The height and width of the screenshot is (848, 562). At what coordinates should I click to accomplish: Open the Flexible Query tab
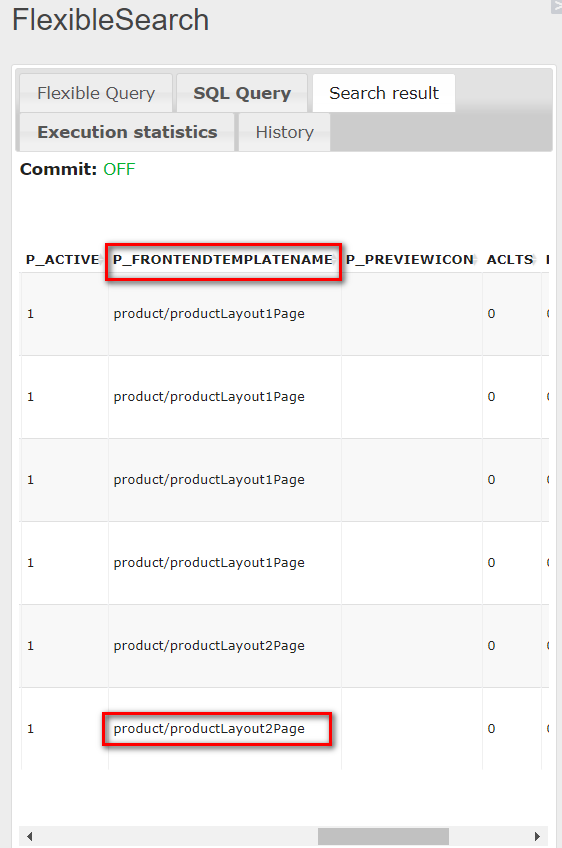[x=96, y=93]
